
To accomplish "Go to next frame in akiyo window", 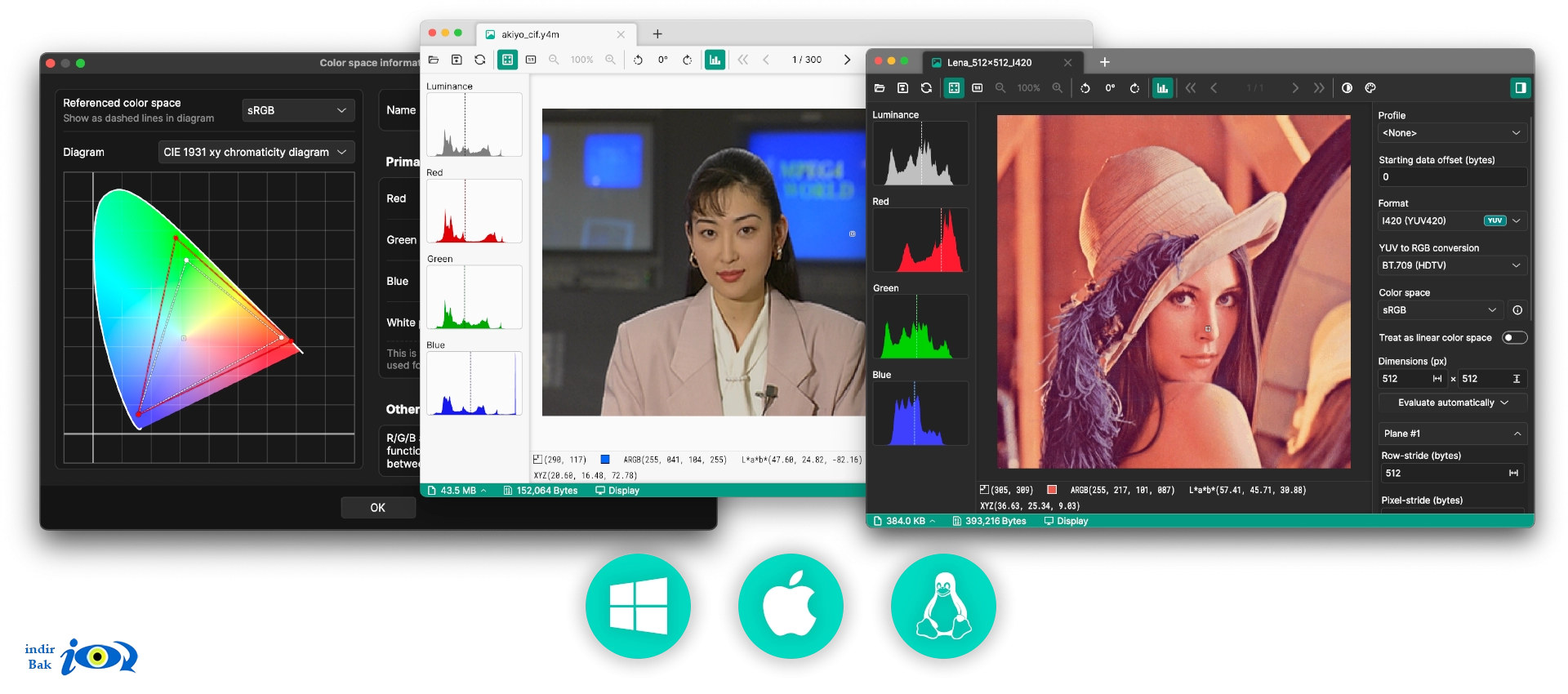I will [x=847, y=60].
